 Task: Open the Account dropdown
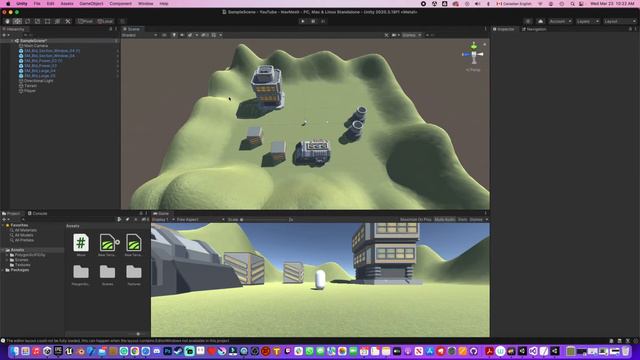click(560, 21)
